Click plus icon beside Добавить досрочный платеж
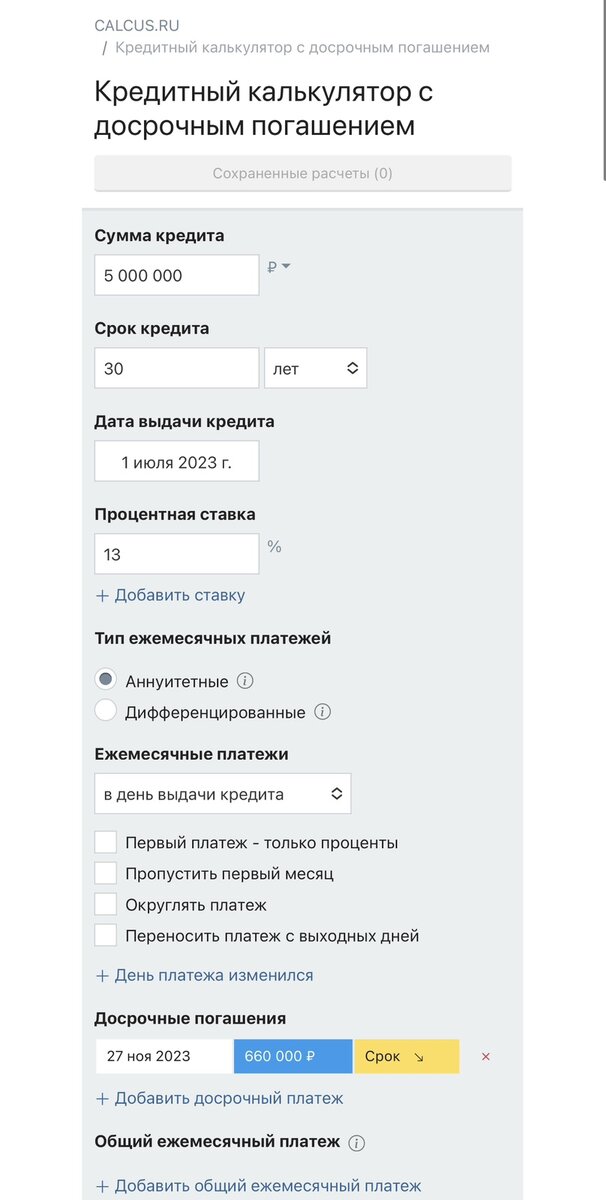Screen dimensions: 606x1200 tap(103, 1098)
